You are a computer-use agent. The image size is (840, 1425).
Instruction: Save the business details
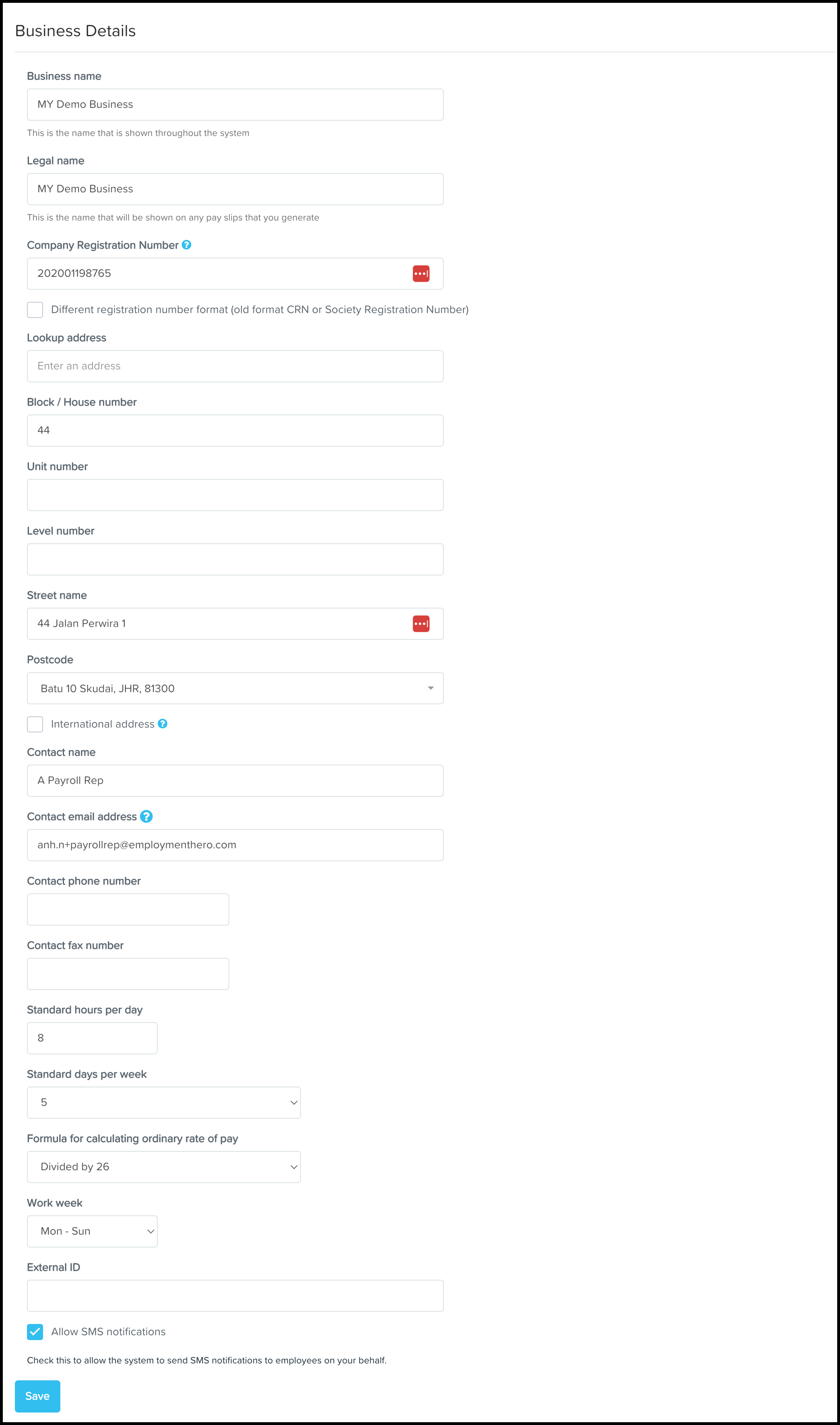[x=37, y=1396]
